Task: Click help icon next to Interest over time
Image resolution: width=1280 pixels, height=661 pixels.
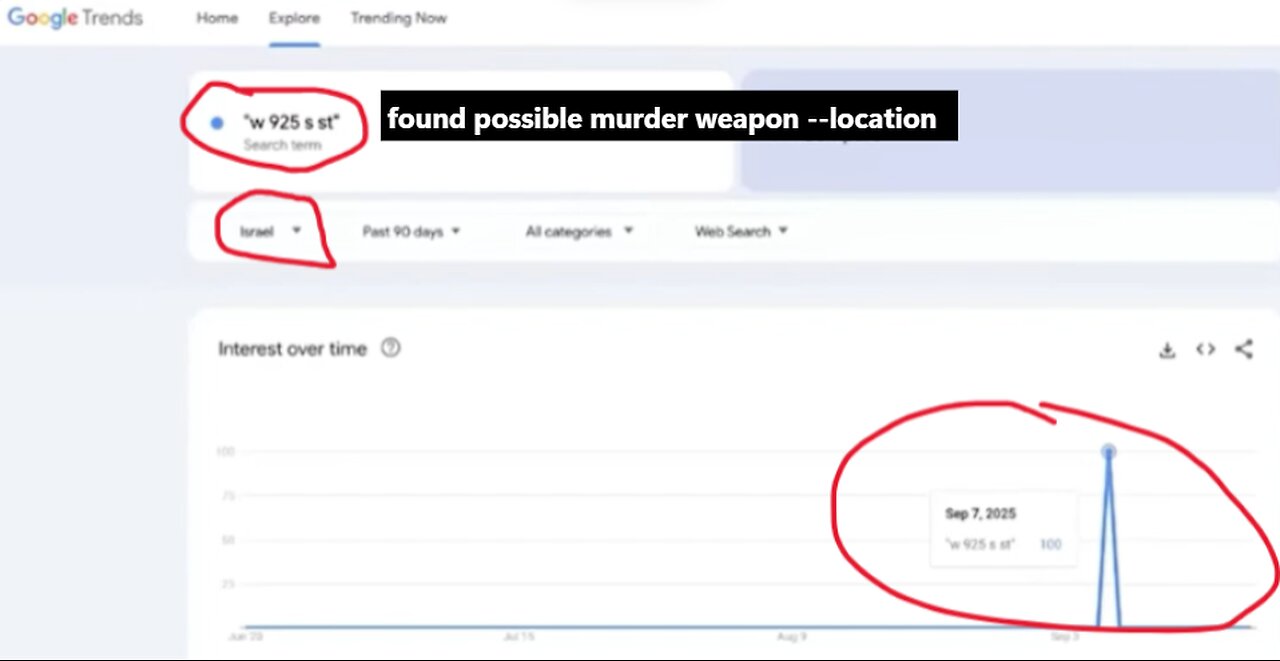Action: [391, 348]
